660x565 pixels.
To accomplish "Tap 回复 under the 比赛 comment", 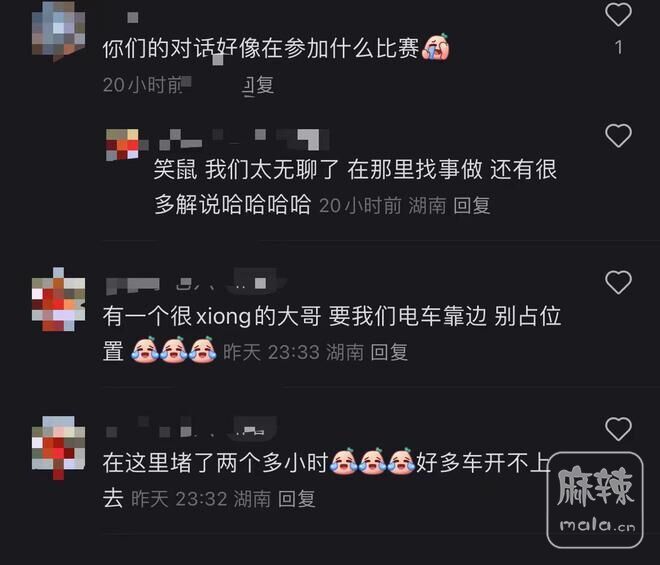I will click(x=258, y=85).
